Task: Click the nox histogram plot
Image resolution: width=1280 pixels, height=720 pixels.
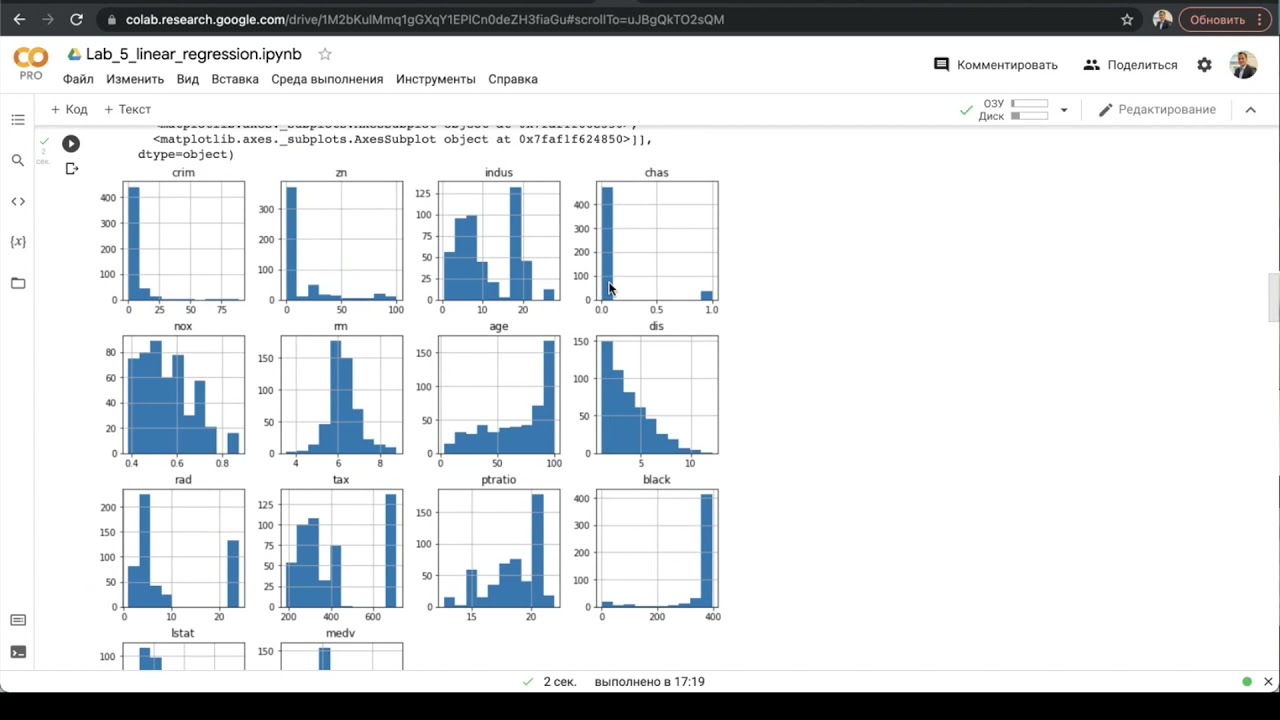Action: pos(183,395)
